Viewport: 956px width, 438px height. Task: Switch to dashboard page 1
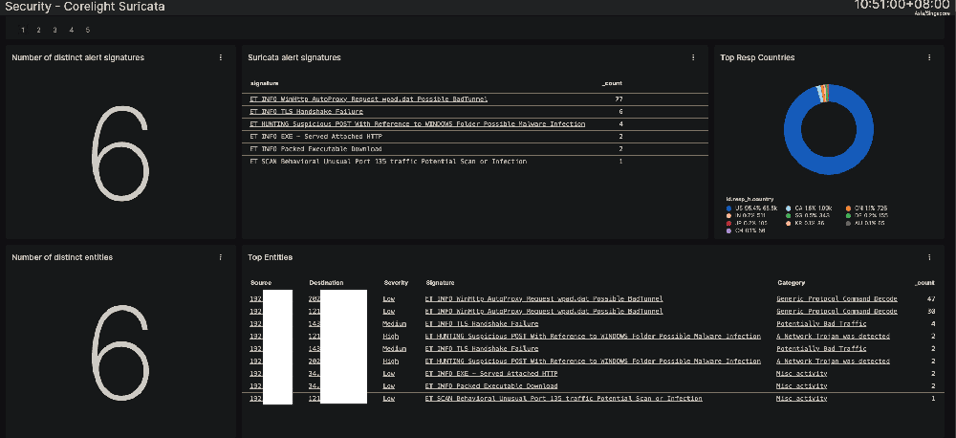[x=23, y=31]
